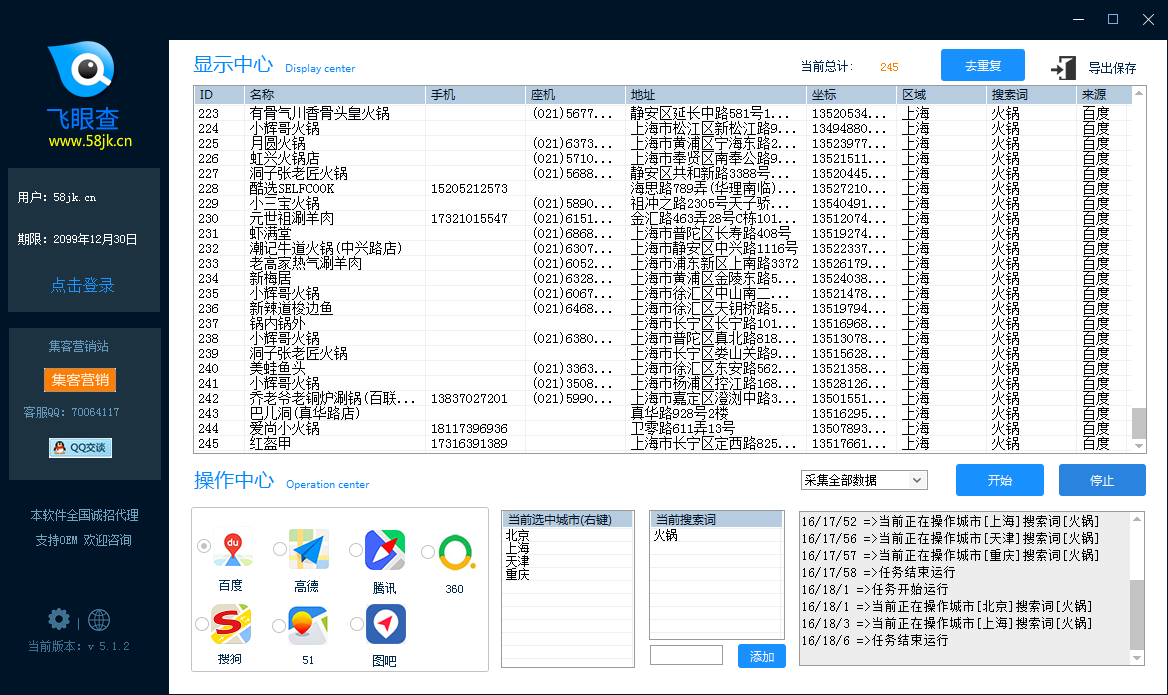Image resolution: width=1168 pixels, height=695 pixels.
Task: Click the 360 map source icon
Action: pos(457,553)
